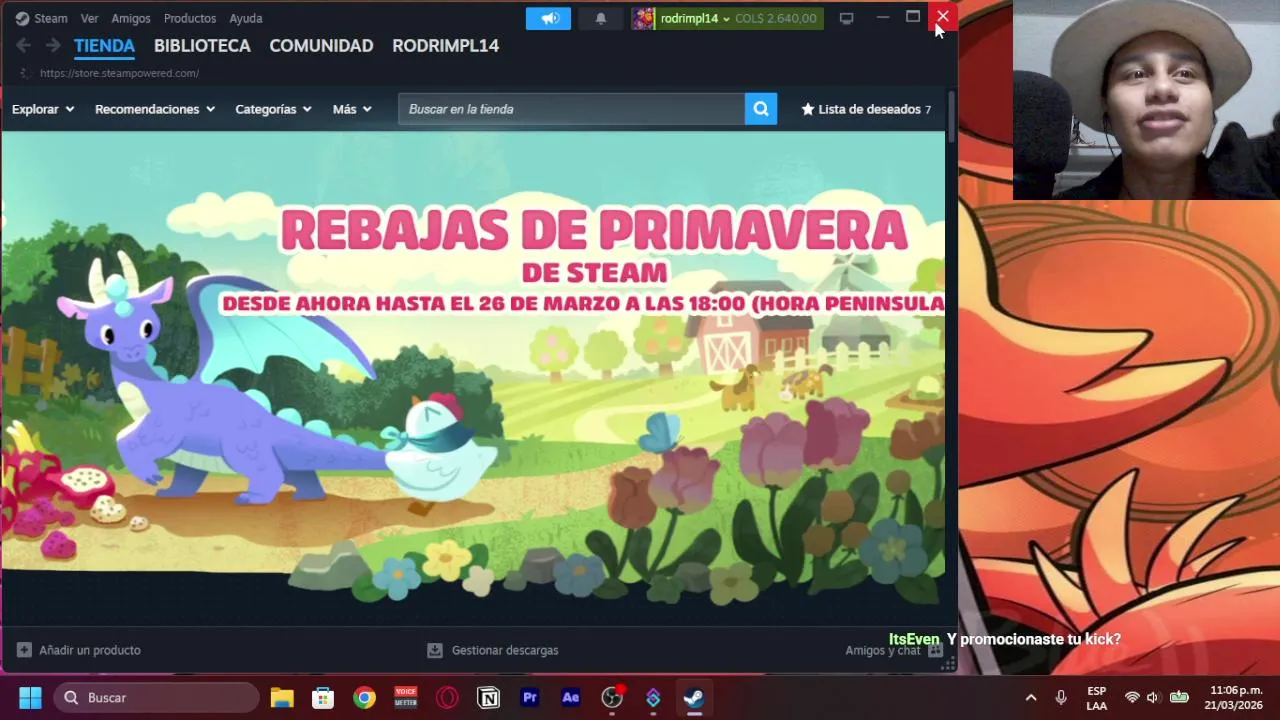The width and height of the screenshot is (1280, 720).
Task: Go back with the Steam back arrow
Action: click(x=23, y=45)
